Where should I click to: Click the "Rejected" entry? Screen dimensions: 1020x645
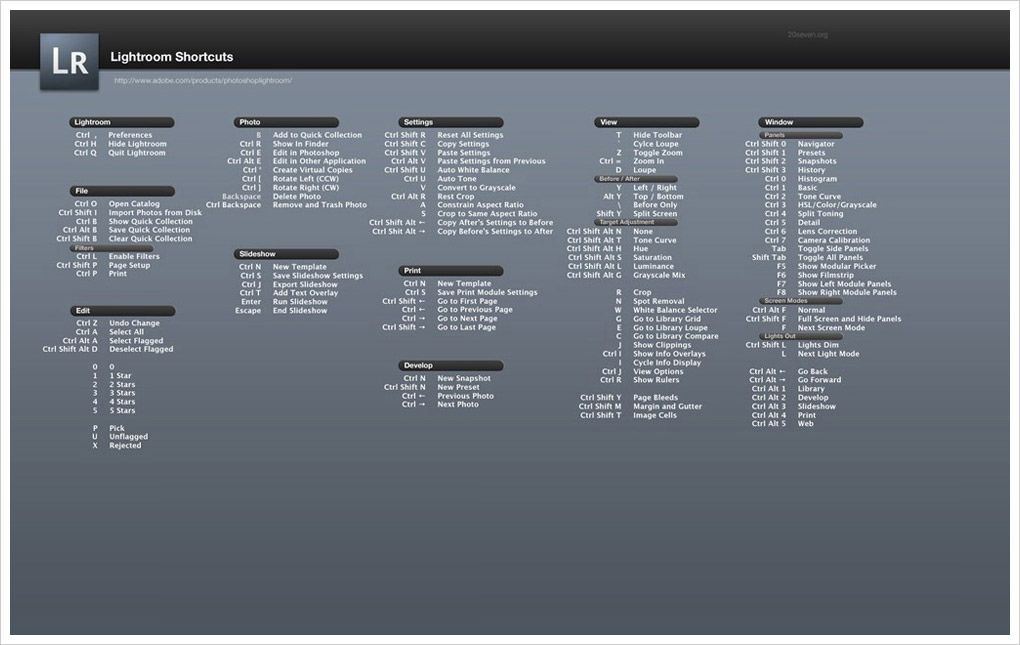tap(126, 446)
